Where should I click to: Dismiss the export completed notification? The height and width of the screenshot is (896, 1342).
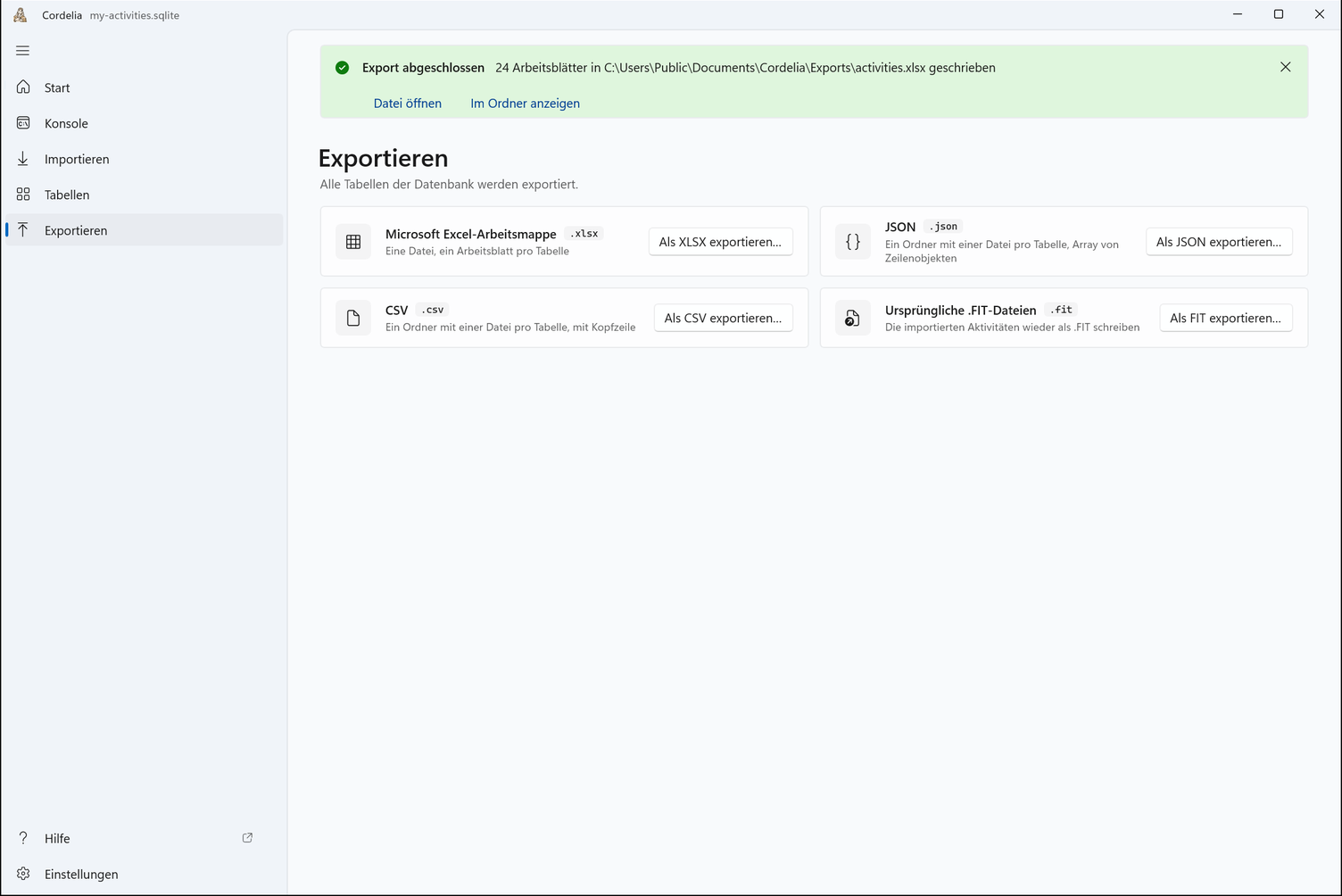(x=1285, y=67)
